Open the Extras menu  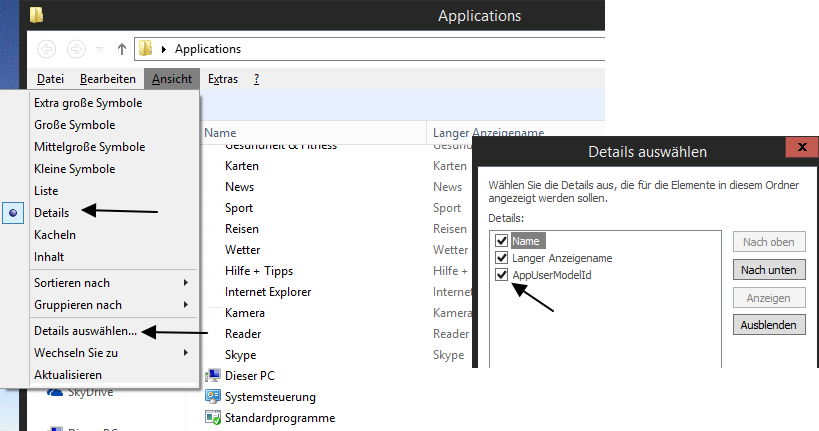pos(223,79)
